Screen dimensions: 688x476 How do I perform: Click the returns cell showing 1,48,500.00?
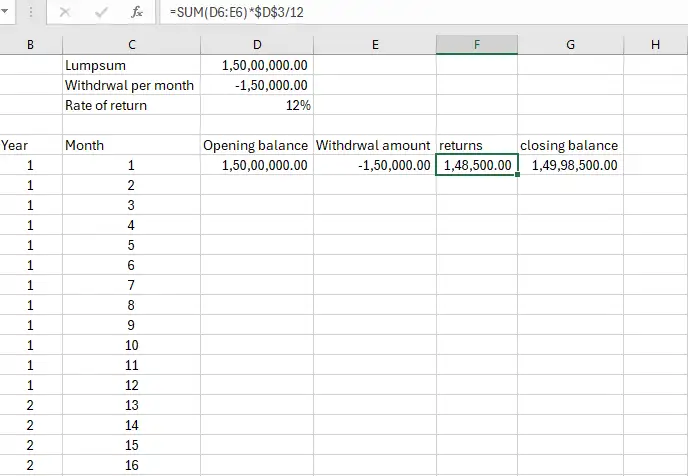pos(477,165)
